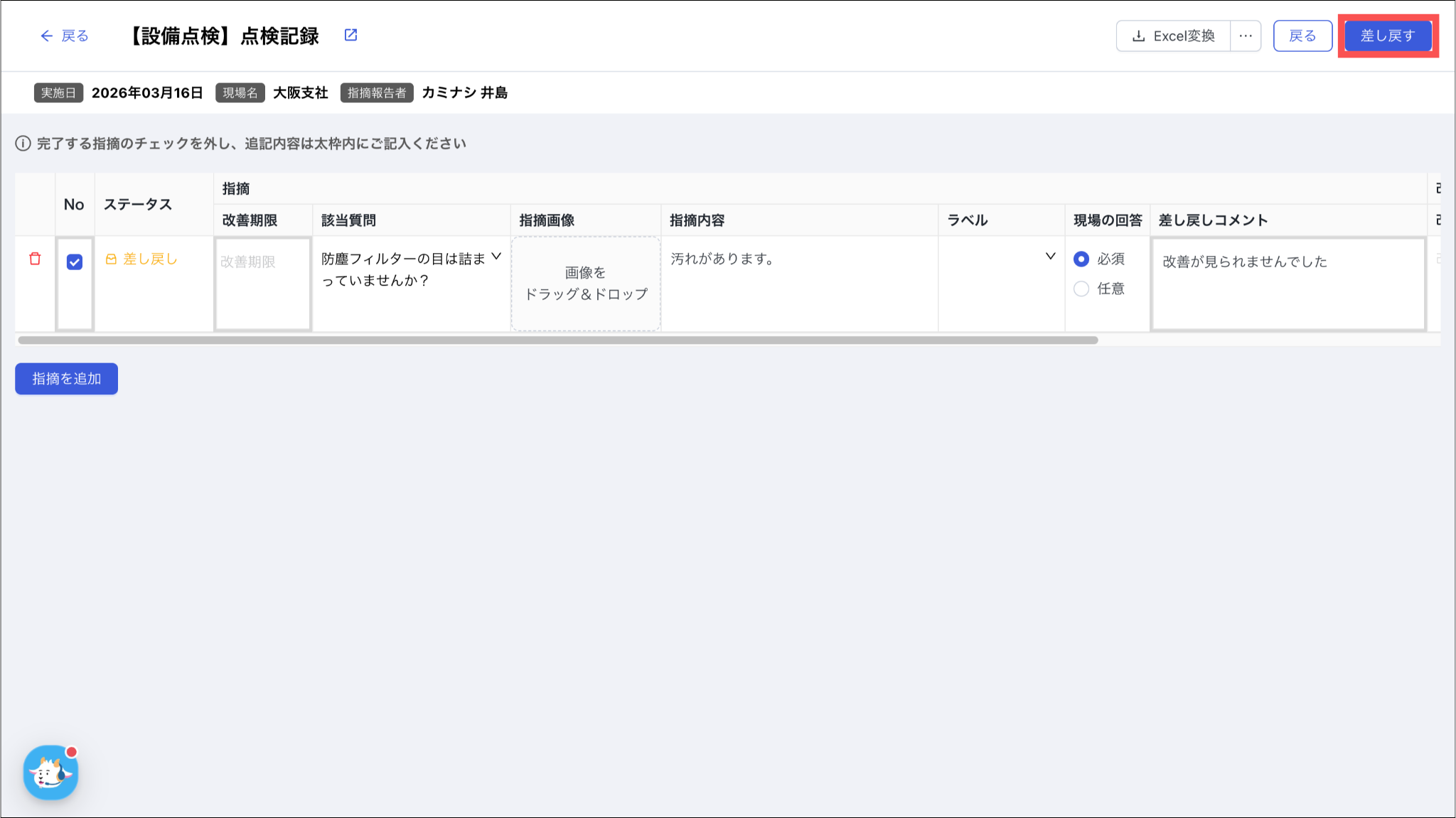Open the cow mascot chat support widget
Viewport: 1456px width, 818px height.
pyautogui.click(x=50, y=773)
